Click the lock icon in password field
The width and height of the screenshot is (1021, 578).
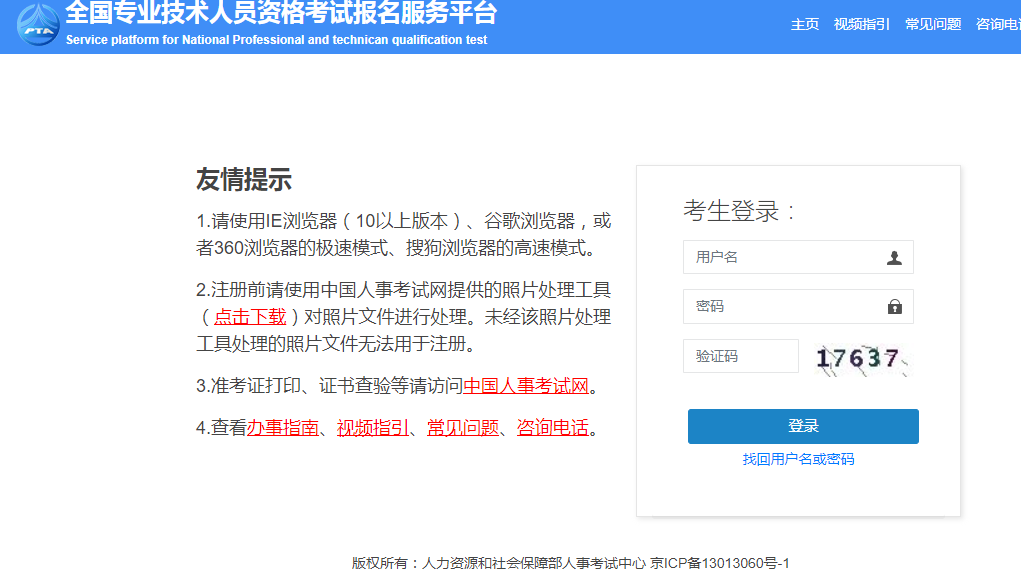pos(895,307)
